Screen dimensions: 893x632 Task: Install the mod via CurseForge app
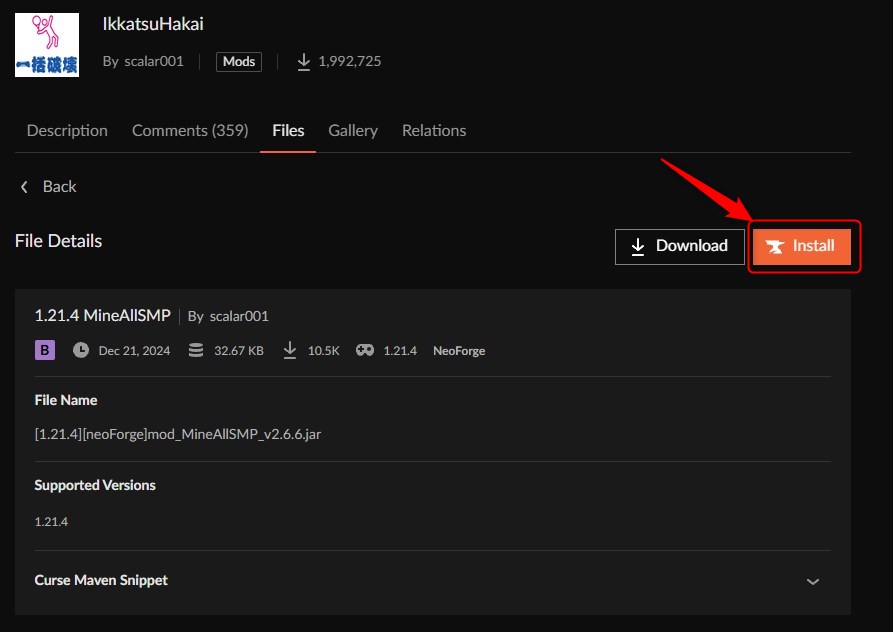pyautogui.click(x=801, y=247)
